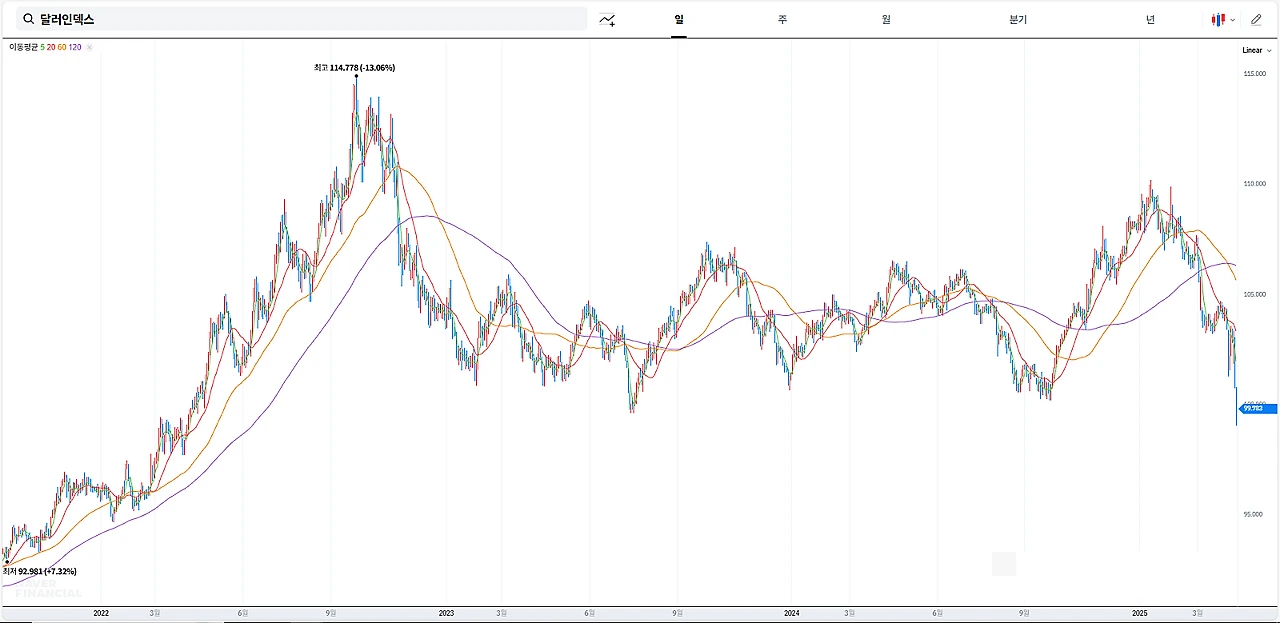
Task: Click the 95.000 price axis label
Action: (x=1254, y=514)
